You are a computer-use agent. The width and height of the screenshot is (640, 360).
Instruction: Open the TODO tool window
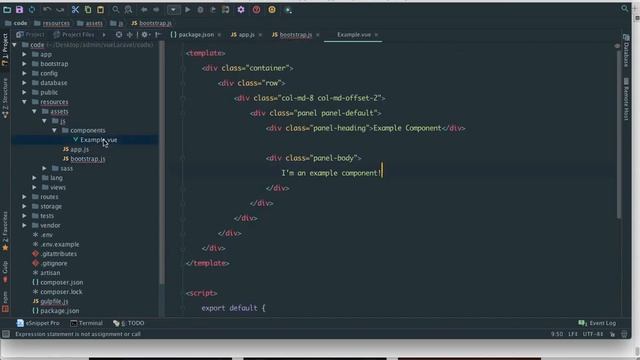click(x=129, y=323)
